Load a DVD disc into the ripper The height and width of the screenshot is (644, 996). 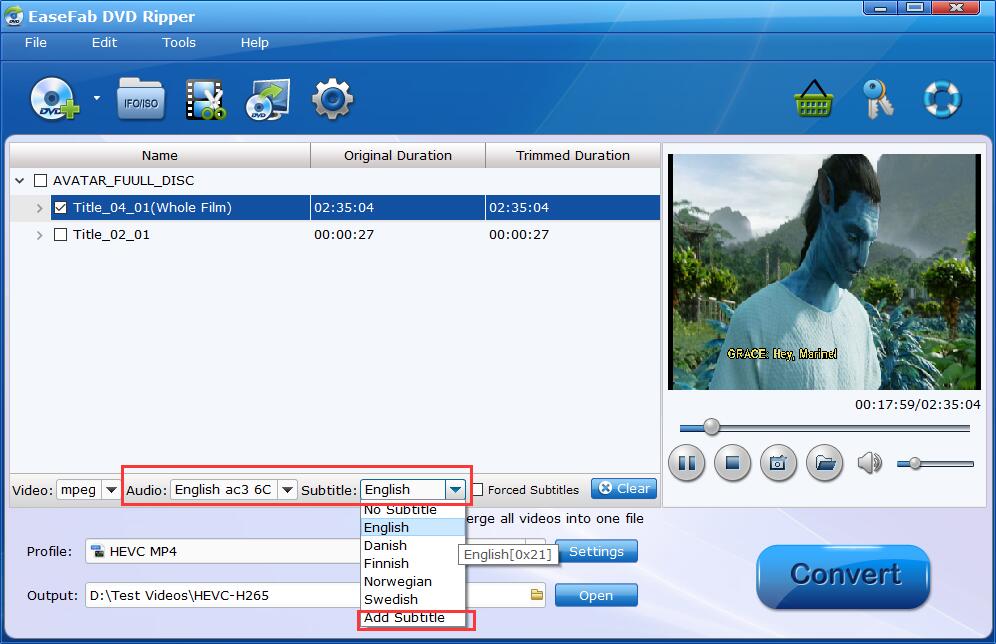(x=54, y=99)
